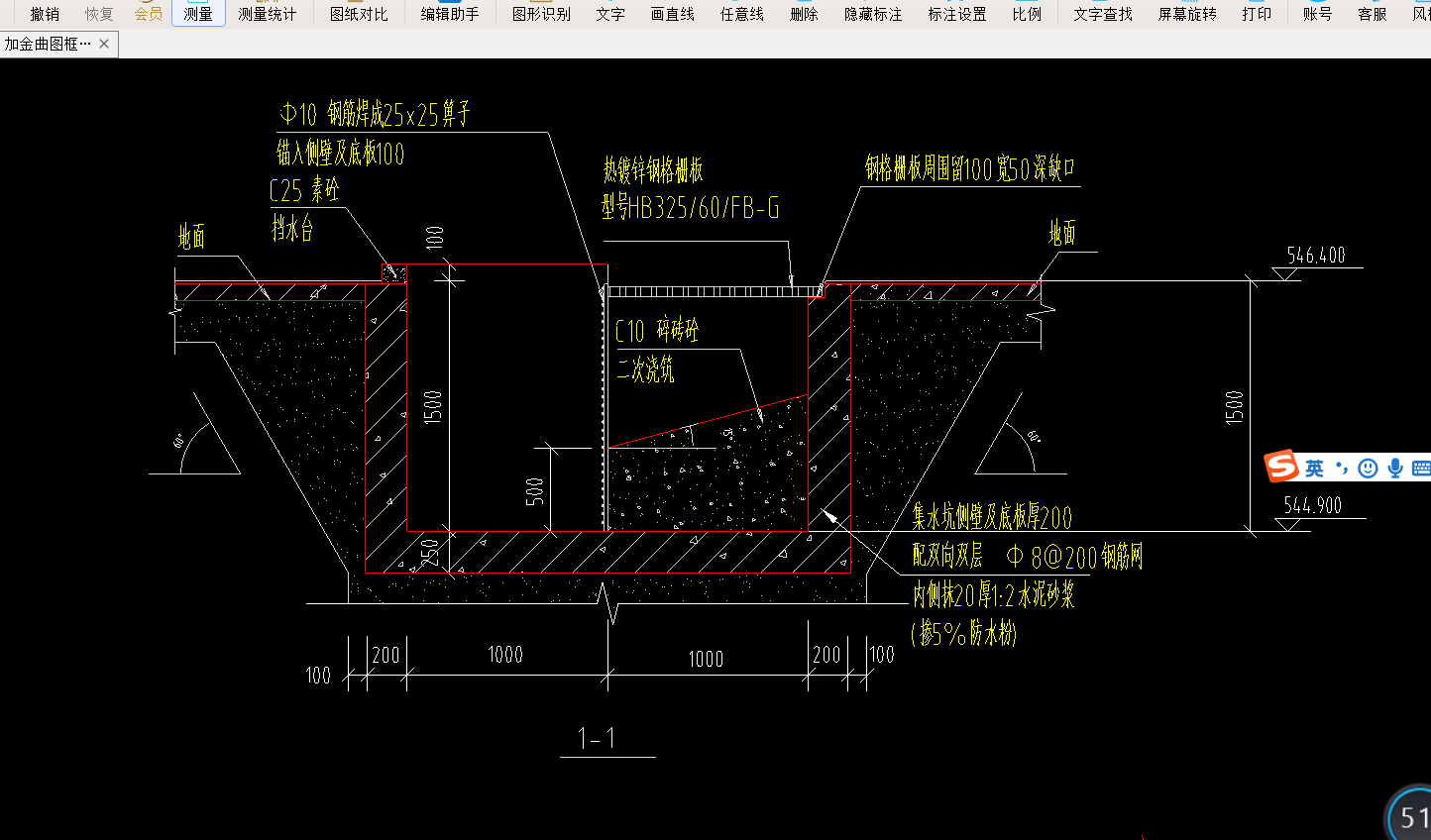
Task: Select the 文字 text tool
Action: [x=610, y=14]
